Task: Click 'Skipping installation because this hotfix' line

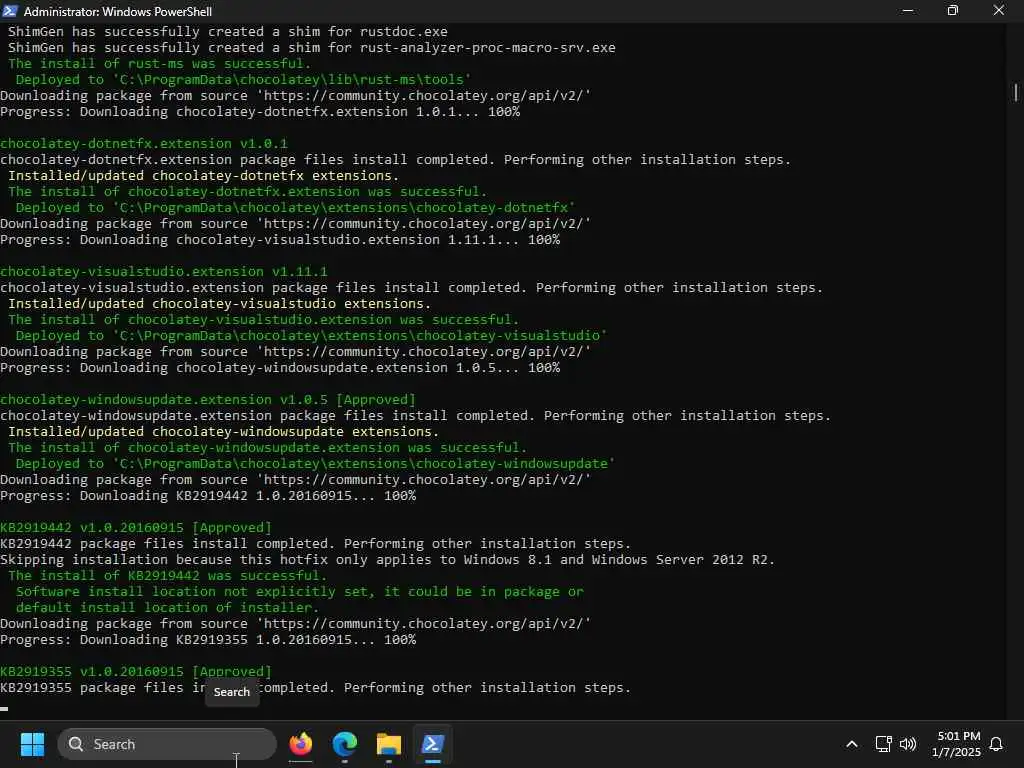Action: coord(387,560)
